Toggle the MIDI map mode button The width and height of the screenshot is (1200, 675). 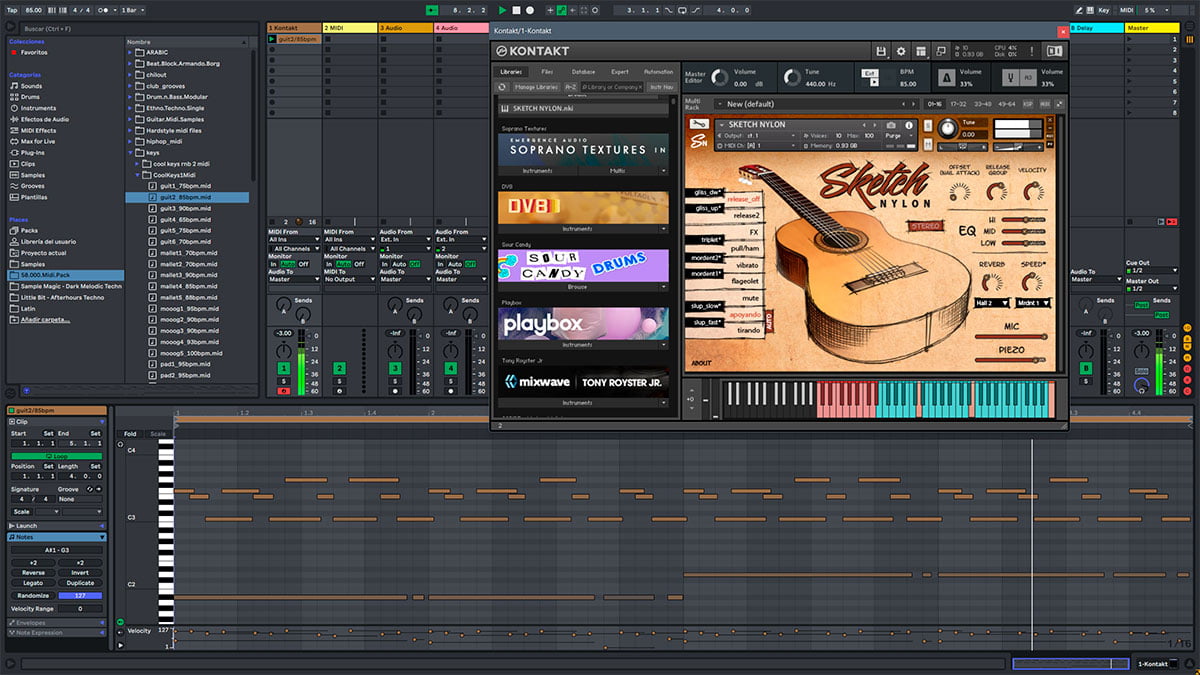pos(1127,10)
